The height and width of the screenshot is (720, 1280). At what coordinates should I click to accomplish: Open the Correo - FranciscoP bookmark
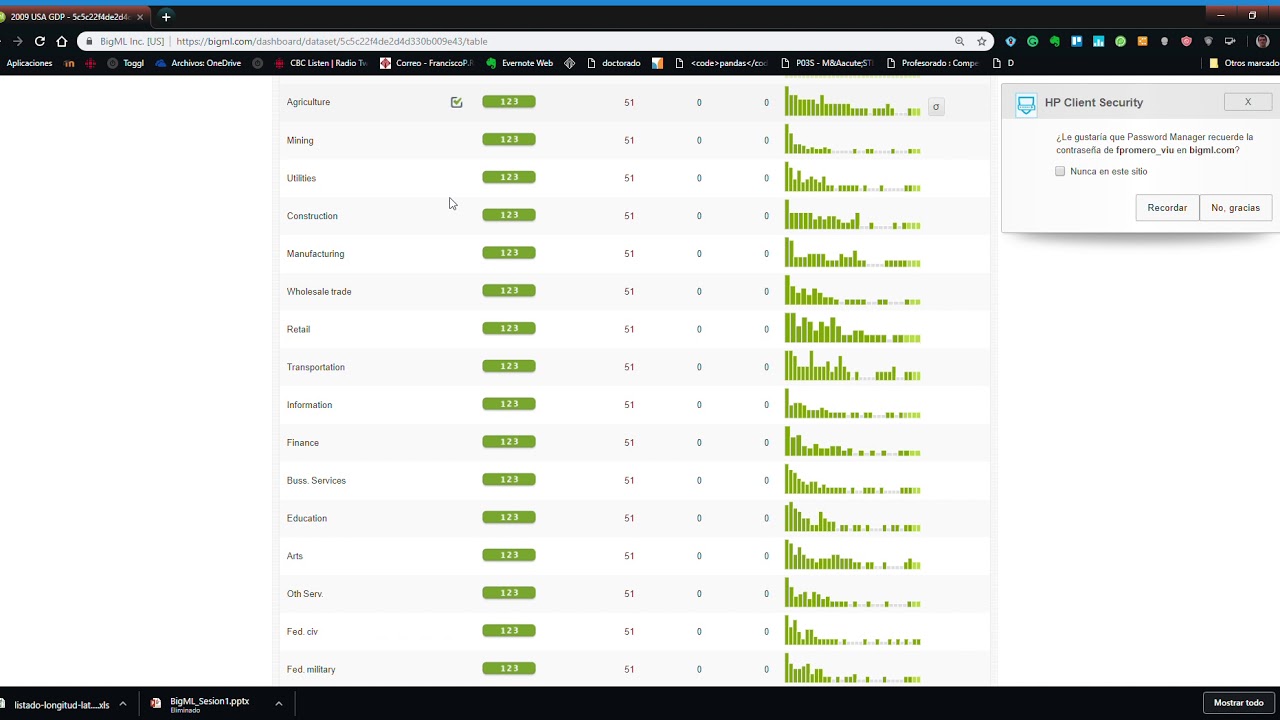[426, 63]
